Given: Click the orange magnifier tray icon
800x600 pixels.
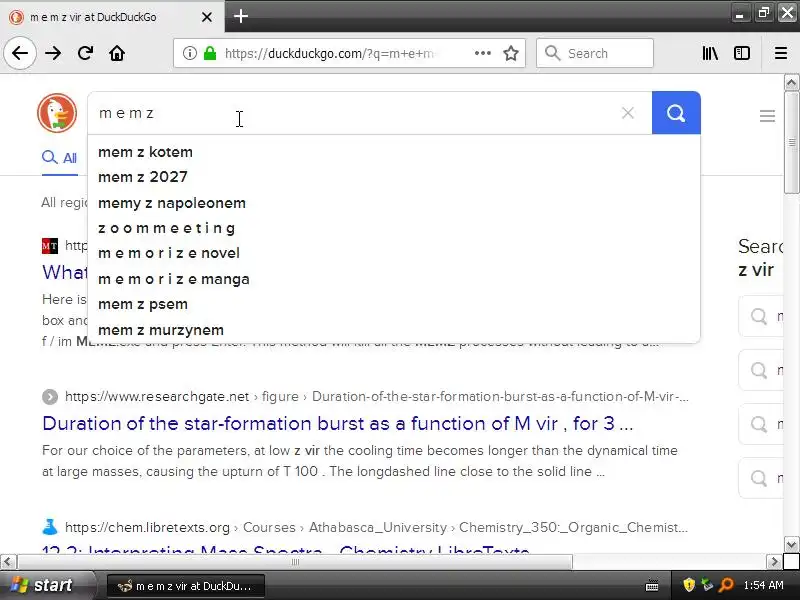Looking at the screenshot, I should click(726, 585).
